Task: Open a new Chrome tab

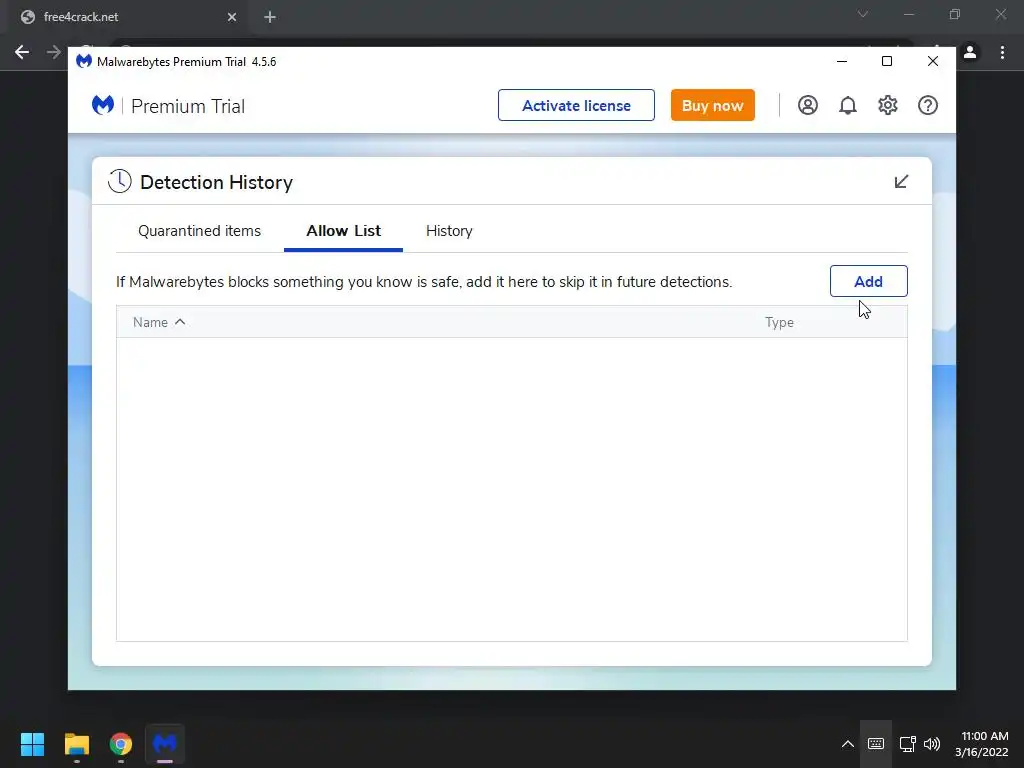Action: 270,17
